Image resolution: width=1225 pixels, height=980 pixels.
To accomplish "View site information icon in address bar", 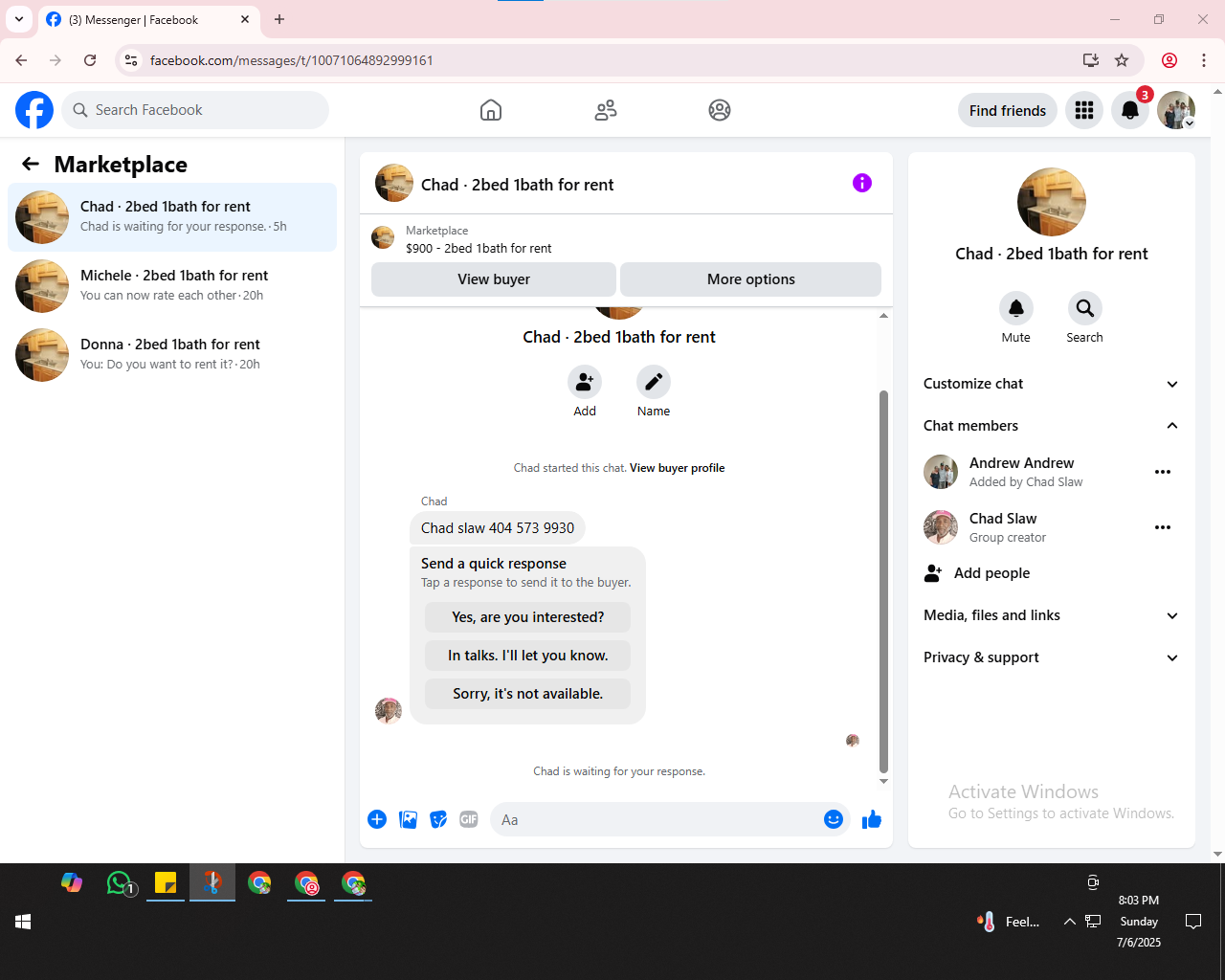I will tap(131, 60).
